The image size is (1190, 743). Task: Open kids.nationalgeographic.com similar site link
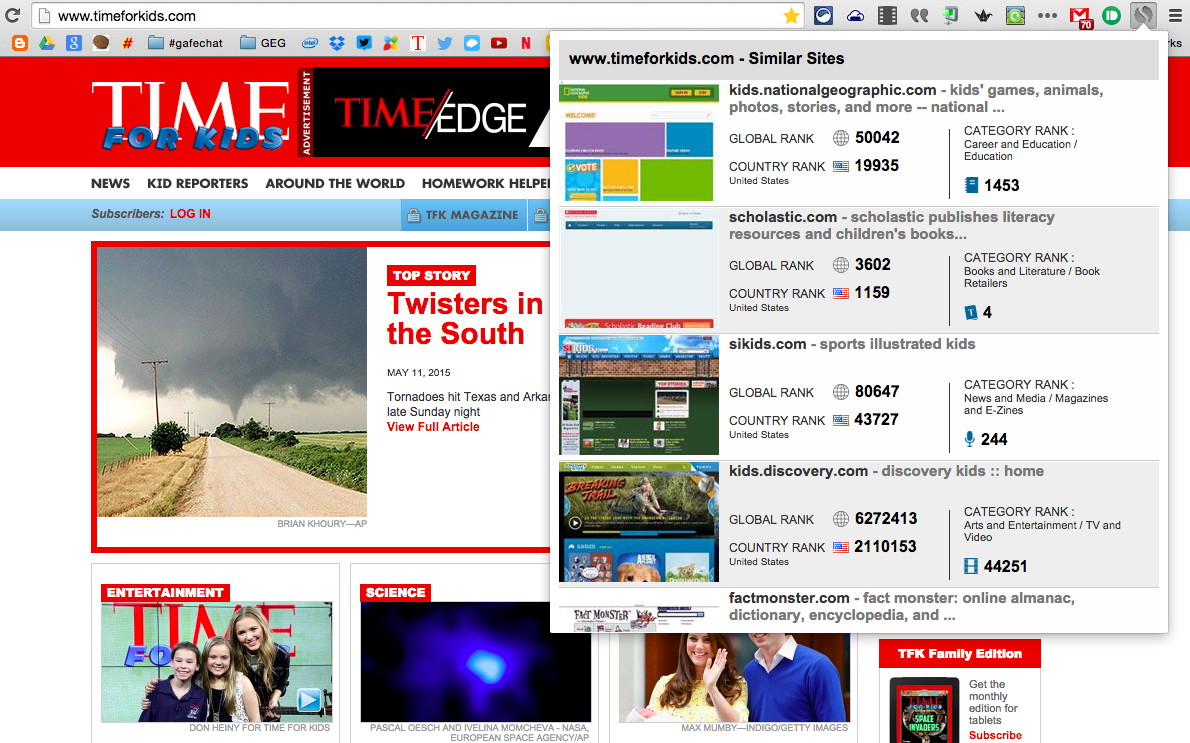click(x=832, y=90)
